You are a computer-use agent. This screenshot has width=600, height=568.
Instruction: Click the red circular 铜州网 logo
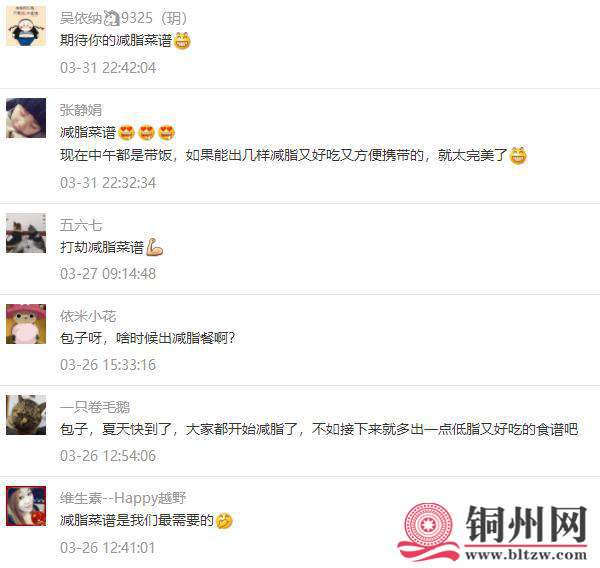click(429, 530)
